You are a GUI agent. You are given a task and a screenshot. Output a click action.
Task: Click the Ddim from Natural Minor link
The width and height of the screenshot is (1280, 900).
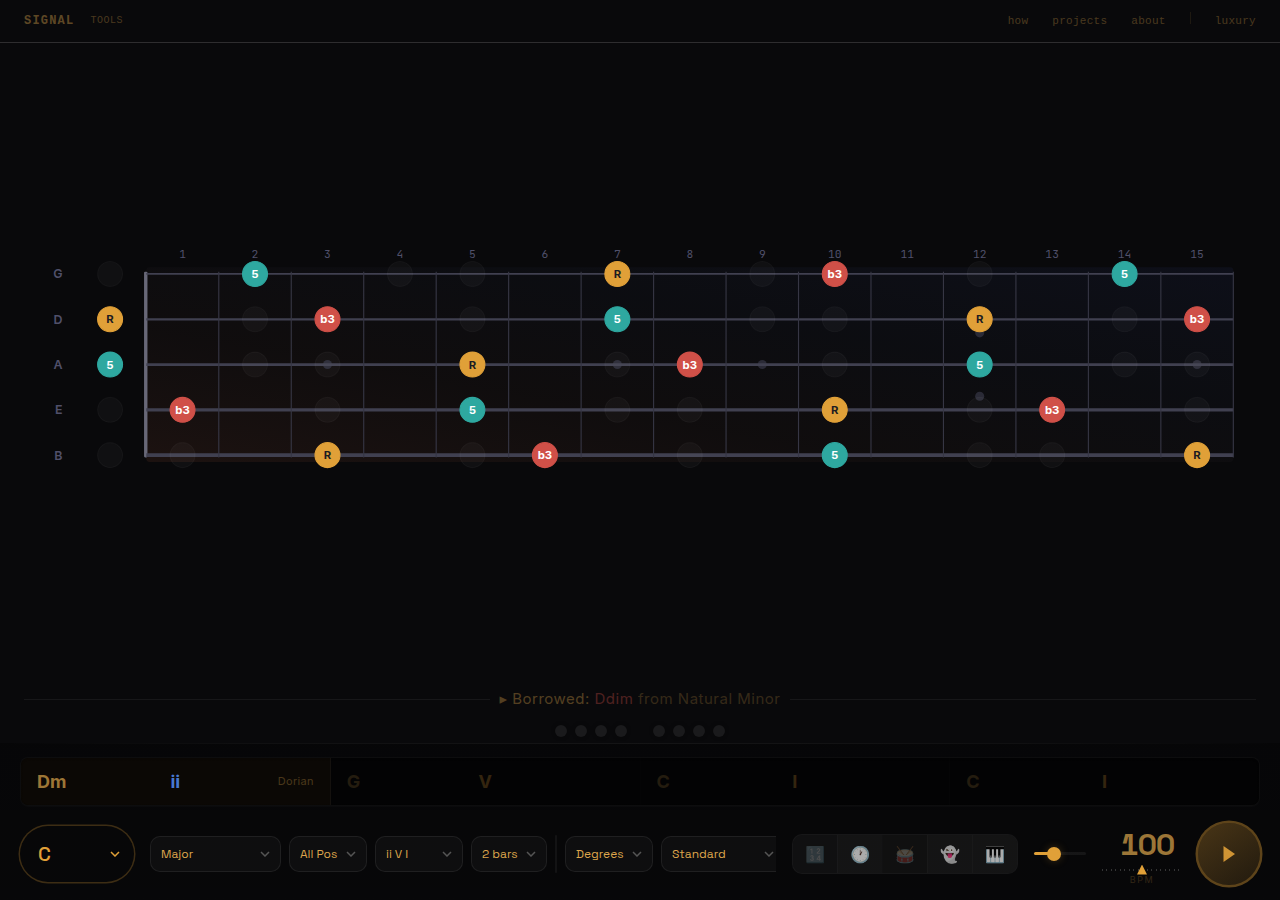pyautogui.click(x=687, y=699)
